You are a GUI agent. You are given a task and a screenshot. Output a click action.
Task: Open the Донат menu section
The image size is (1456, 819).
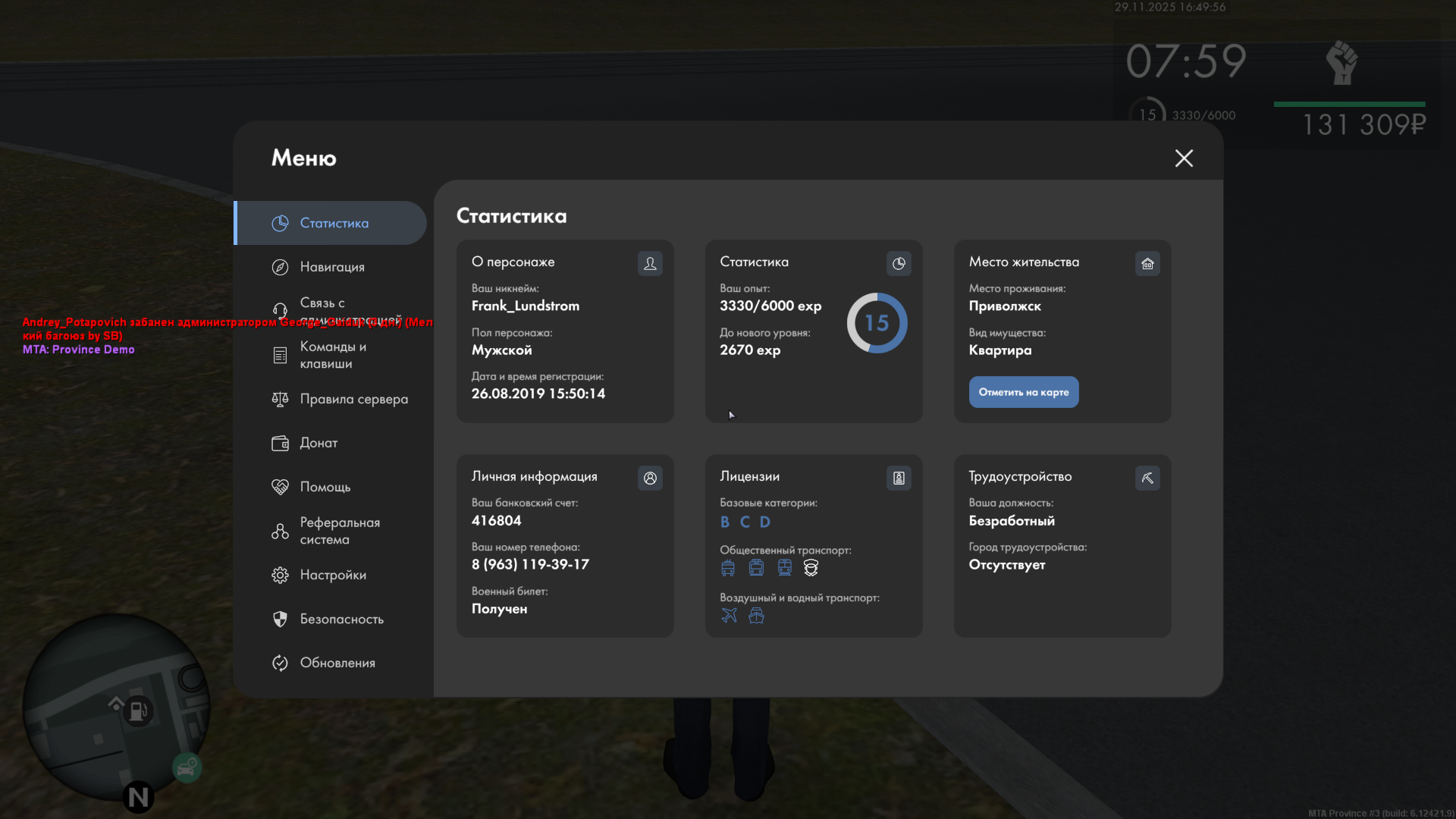tap(318, 443)
